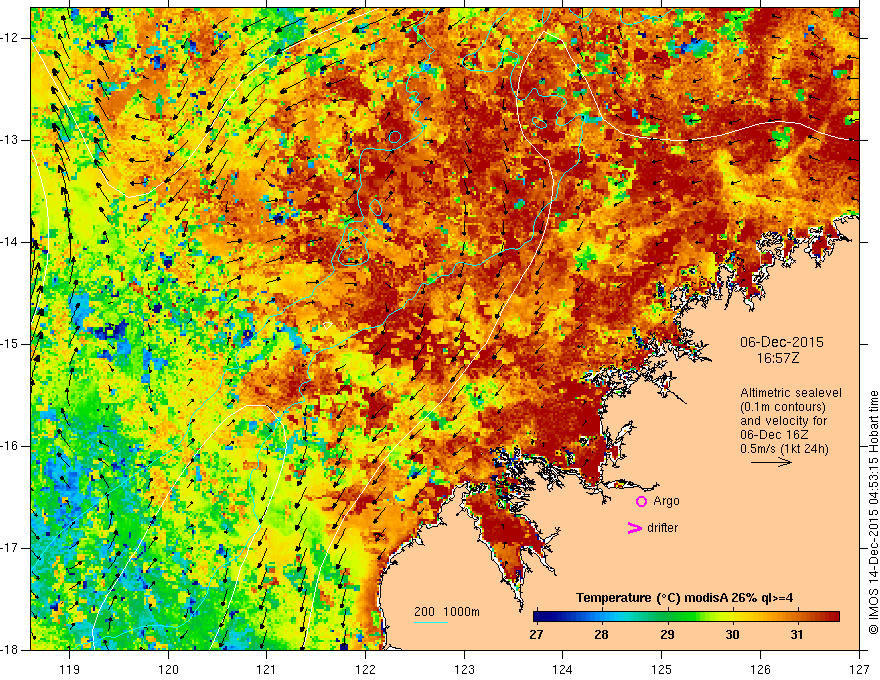Click latitude axis label -14
The width and height of the screenshot is (880, 680).
10,242
